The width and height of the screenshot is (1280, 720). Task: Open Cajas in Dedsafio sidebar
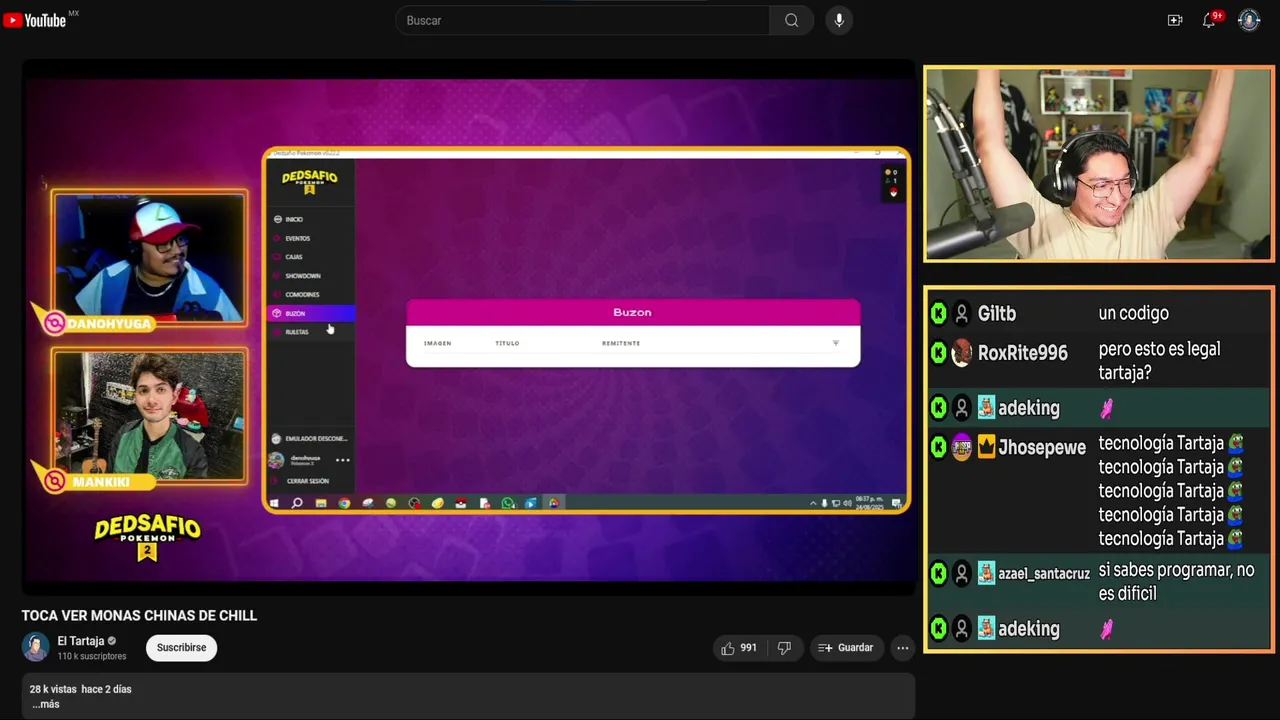tap(294, 257)
